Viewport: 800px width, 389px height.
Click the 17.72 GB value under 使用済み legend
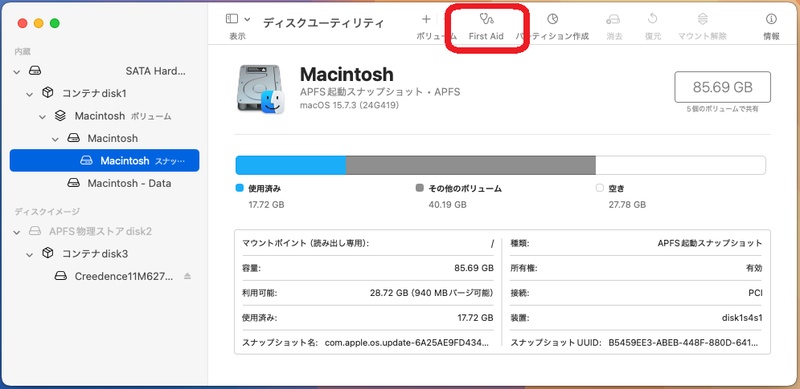point(266,205)
